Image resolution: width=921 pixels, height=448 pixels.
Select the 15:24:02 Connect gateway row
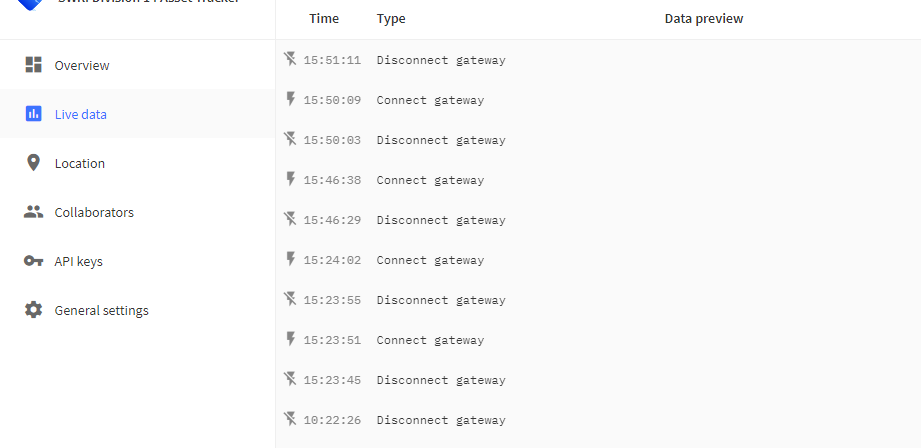598,260
